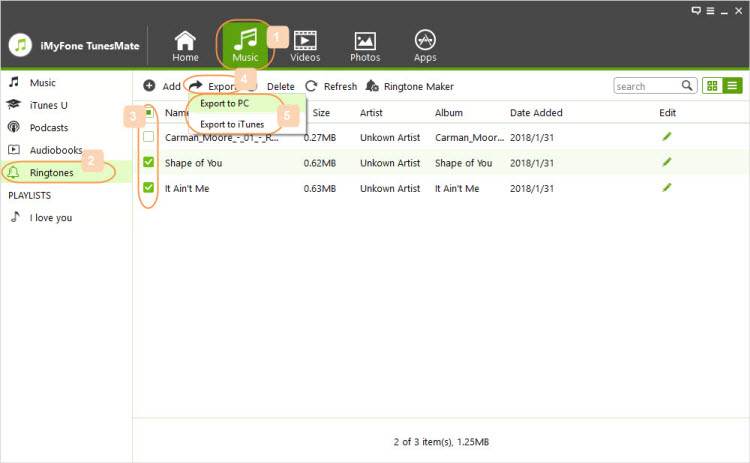This screenshot has width=750, height=463.
Task: Open Ringtone Maker
Action: pyautogui.click(x=409, y=86)
